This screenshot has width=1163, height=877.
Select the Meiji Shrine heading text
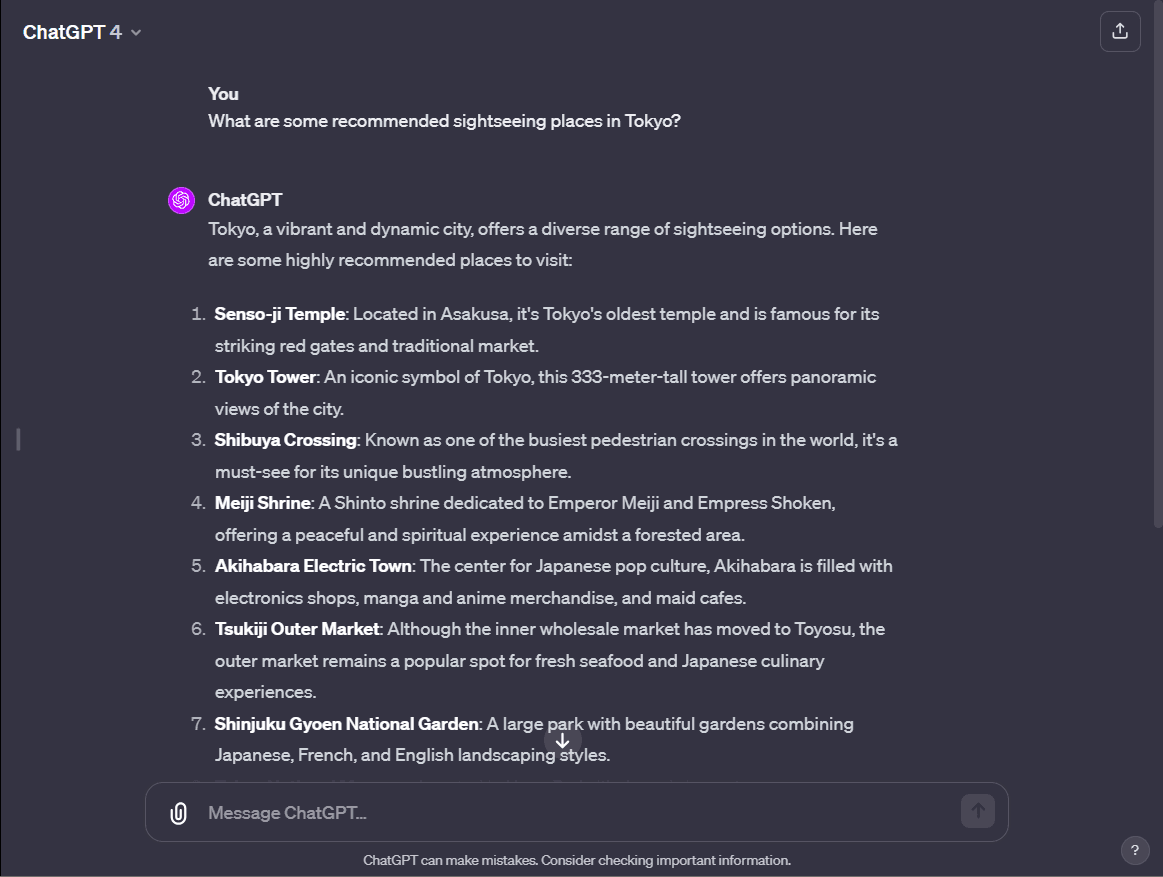[x=262, y=502]
